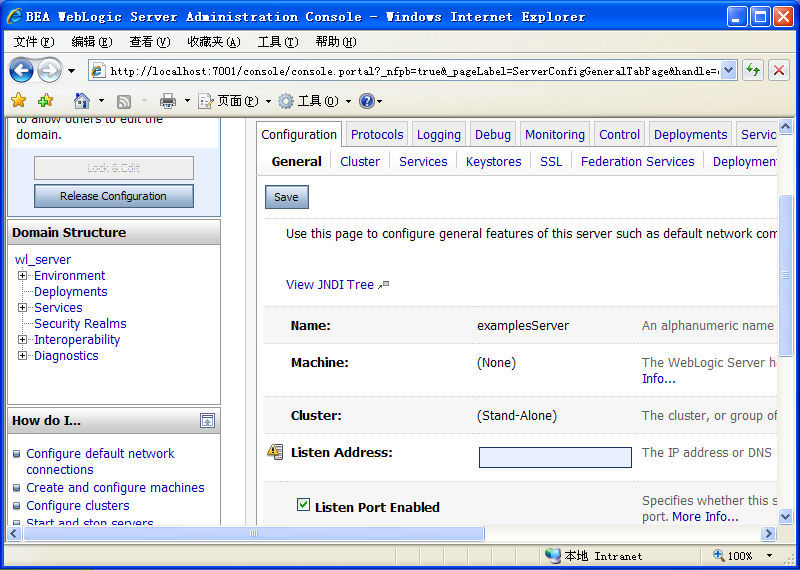The width and height of the screenshot is (800, 570).
Task: Refresh the page with the green arrows icon
Action: (752, 70)
